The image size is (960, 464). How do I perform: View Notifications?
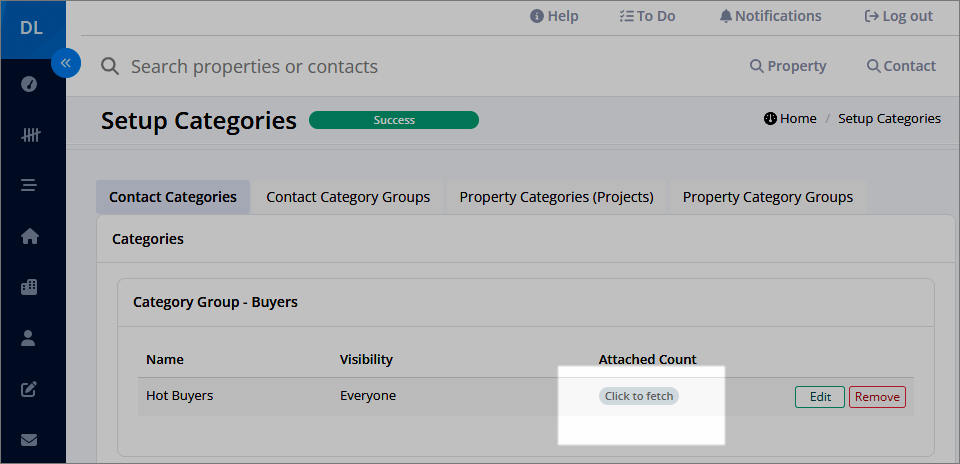point(771,17)
